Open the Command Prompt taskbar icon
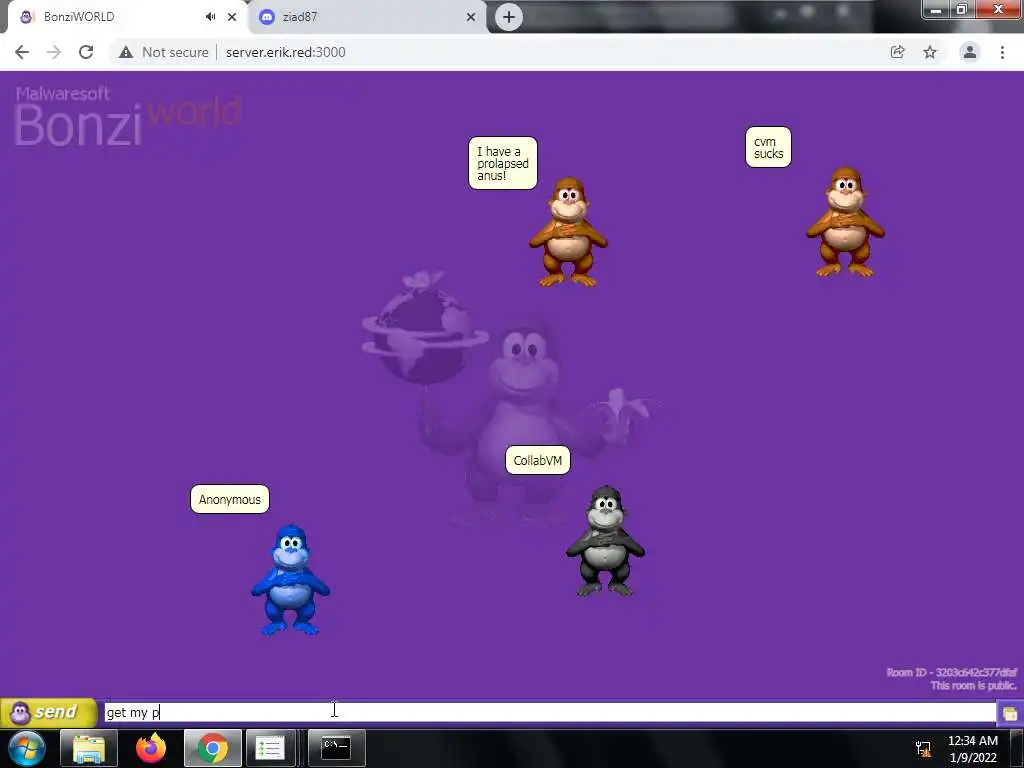This screenshot has height=768, width=1024. click(336, 748)
